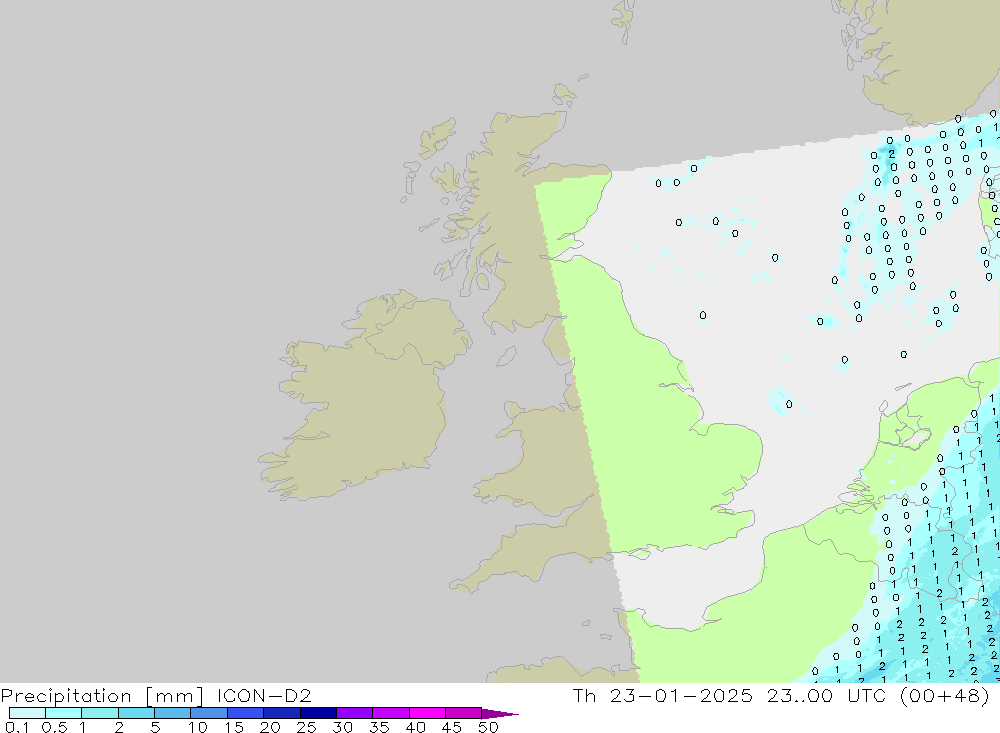This screenshot has width=1000, height=733.
Task: Click the '45' legend scale label
Action: (452, 727)
